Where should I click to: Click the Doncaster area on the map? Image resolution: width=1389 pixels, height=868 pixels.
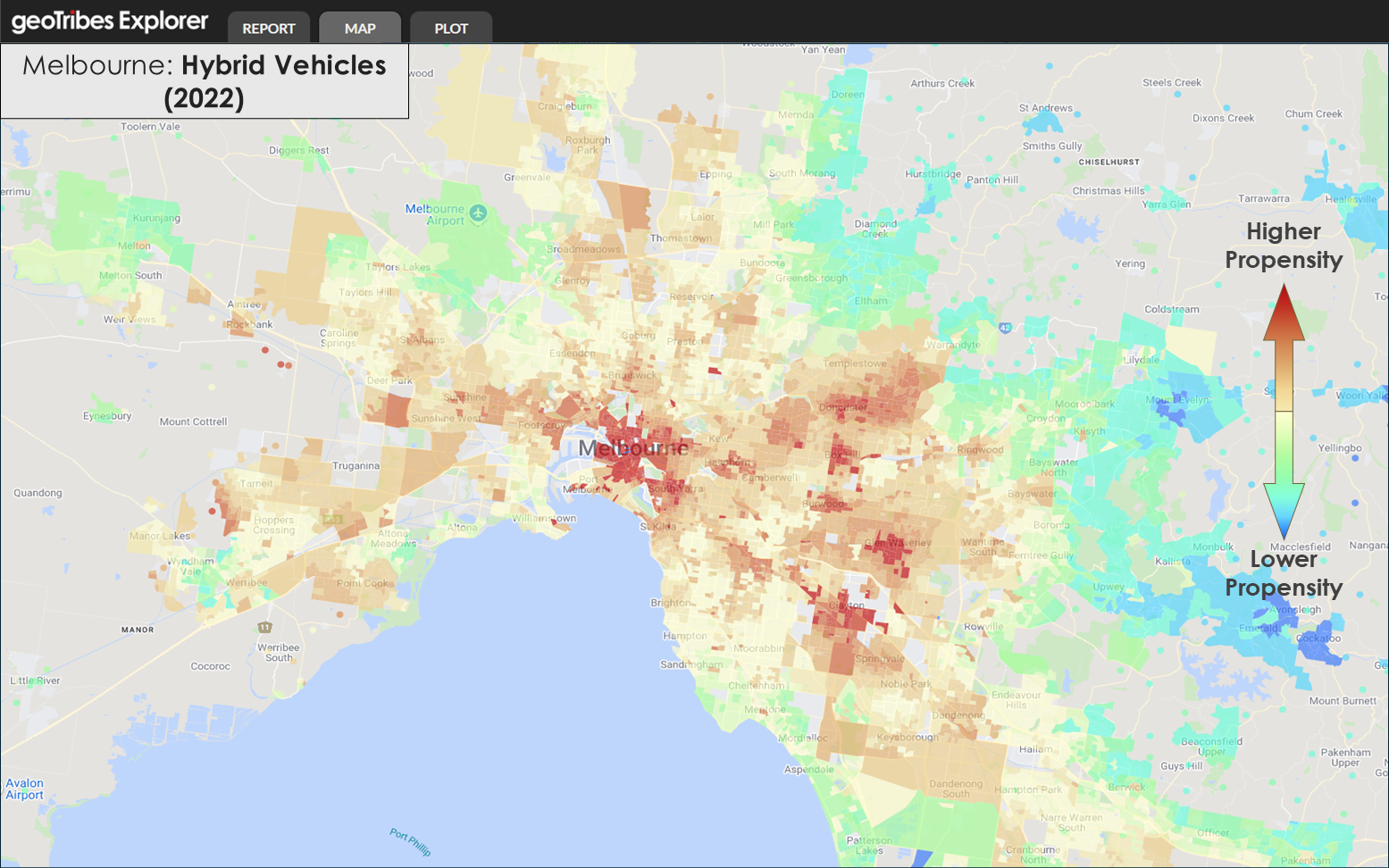click(842, 407)
